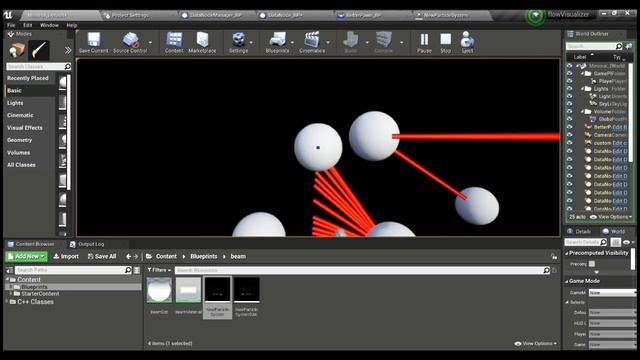Image resolution: width=640 pixels, height=360 pixels.
Task: Click the lock icon in Content Browser
Action: 554,256
